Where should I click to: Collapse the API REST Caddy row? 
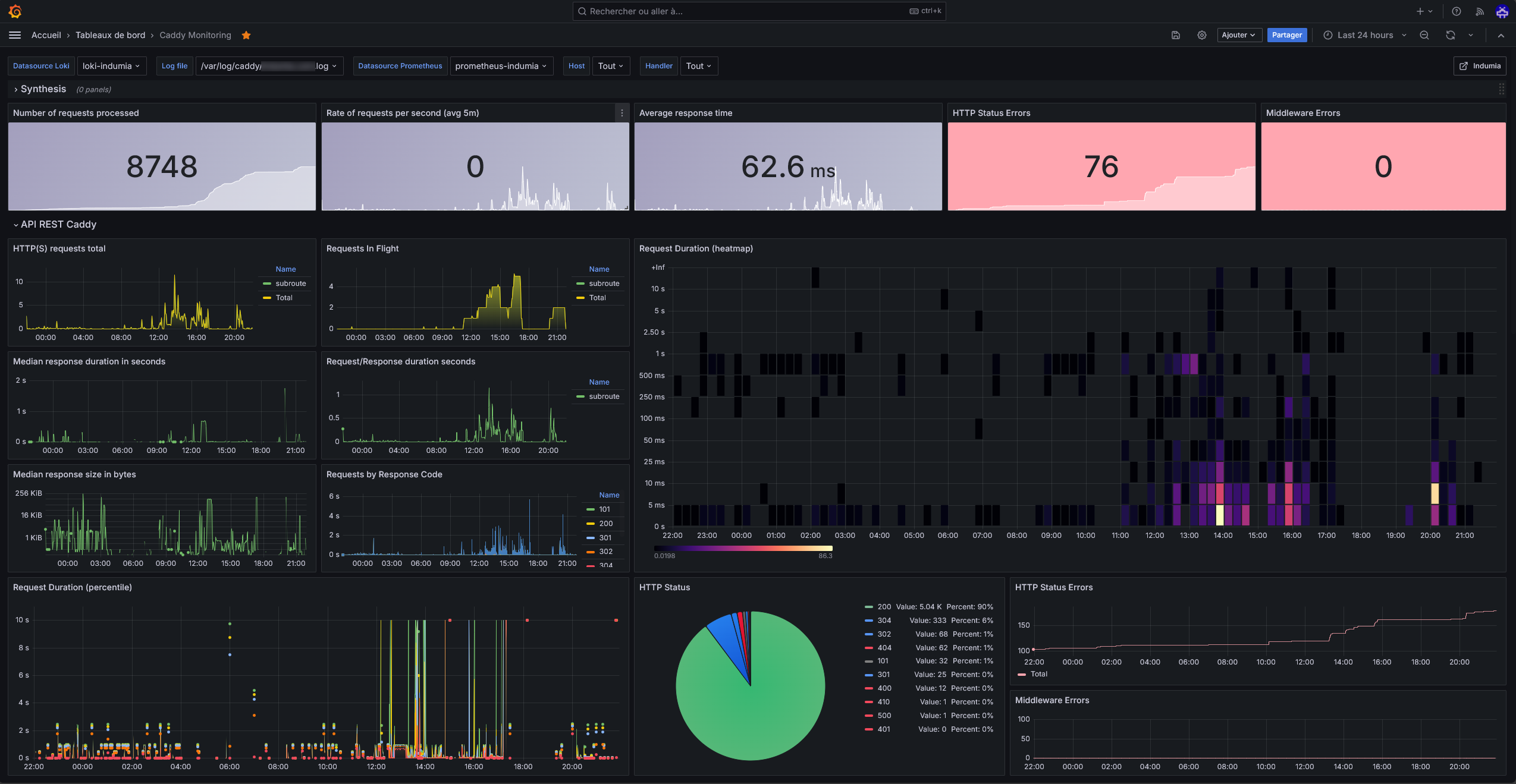58,225
